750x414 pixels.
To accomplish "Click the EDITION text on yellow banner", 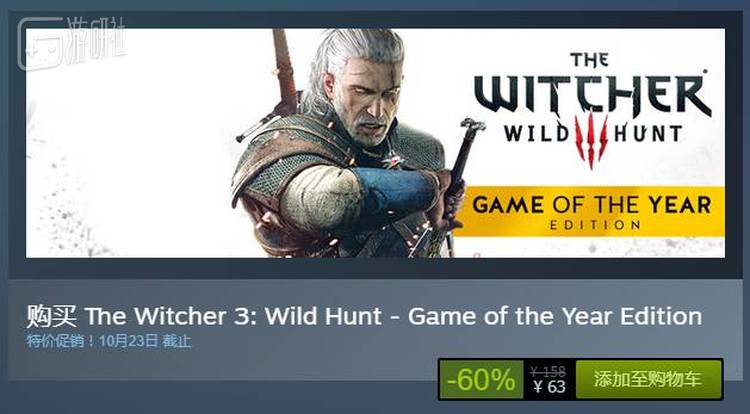I will click(x=595, y=225).
